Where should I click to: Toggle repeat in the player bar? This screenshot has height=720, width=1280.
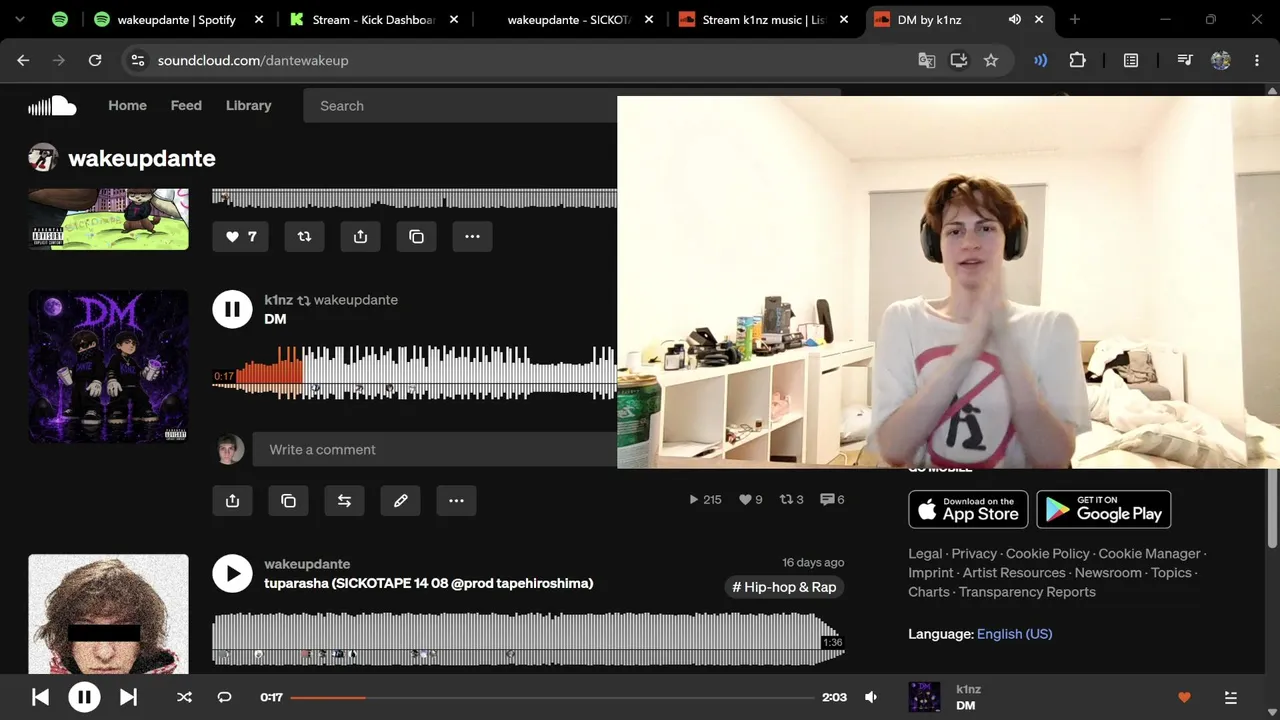click(224, 697)
